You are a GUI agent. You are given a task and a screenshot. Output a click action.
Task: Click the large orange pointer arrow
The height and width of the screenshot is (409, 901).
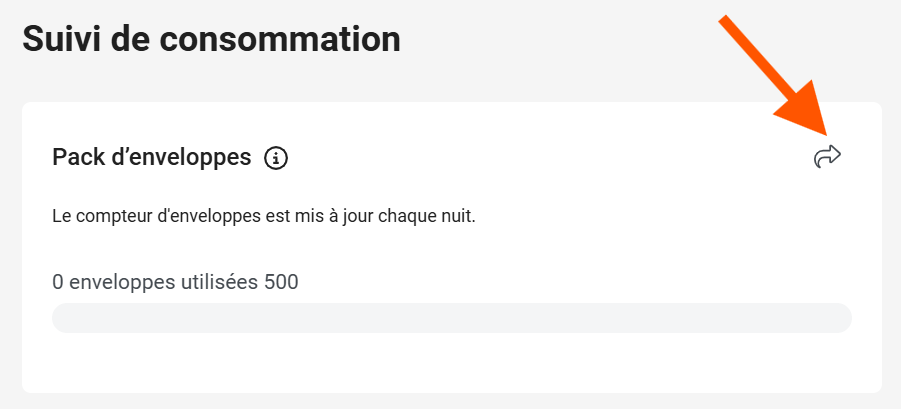tap(776, 77)
